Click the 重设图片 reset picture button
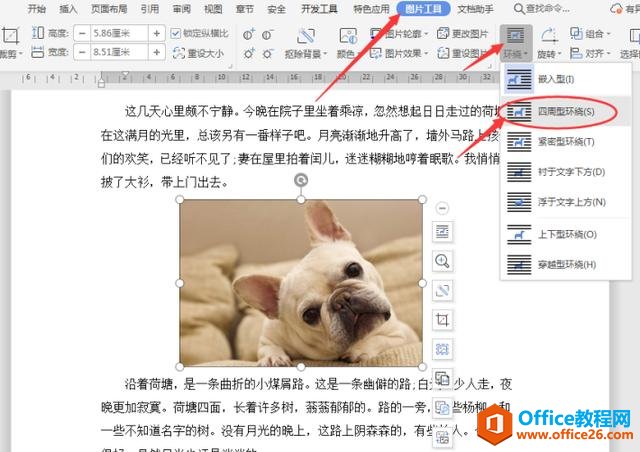Viewport: 640px width, 452px height. click(x=462, y=53)
